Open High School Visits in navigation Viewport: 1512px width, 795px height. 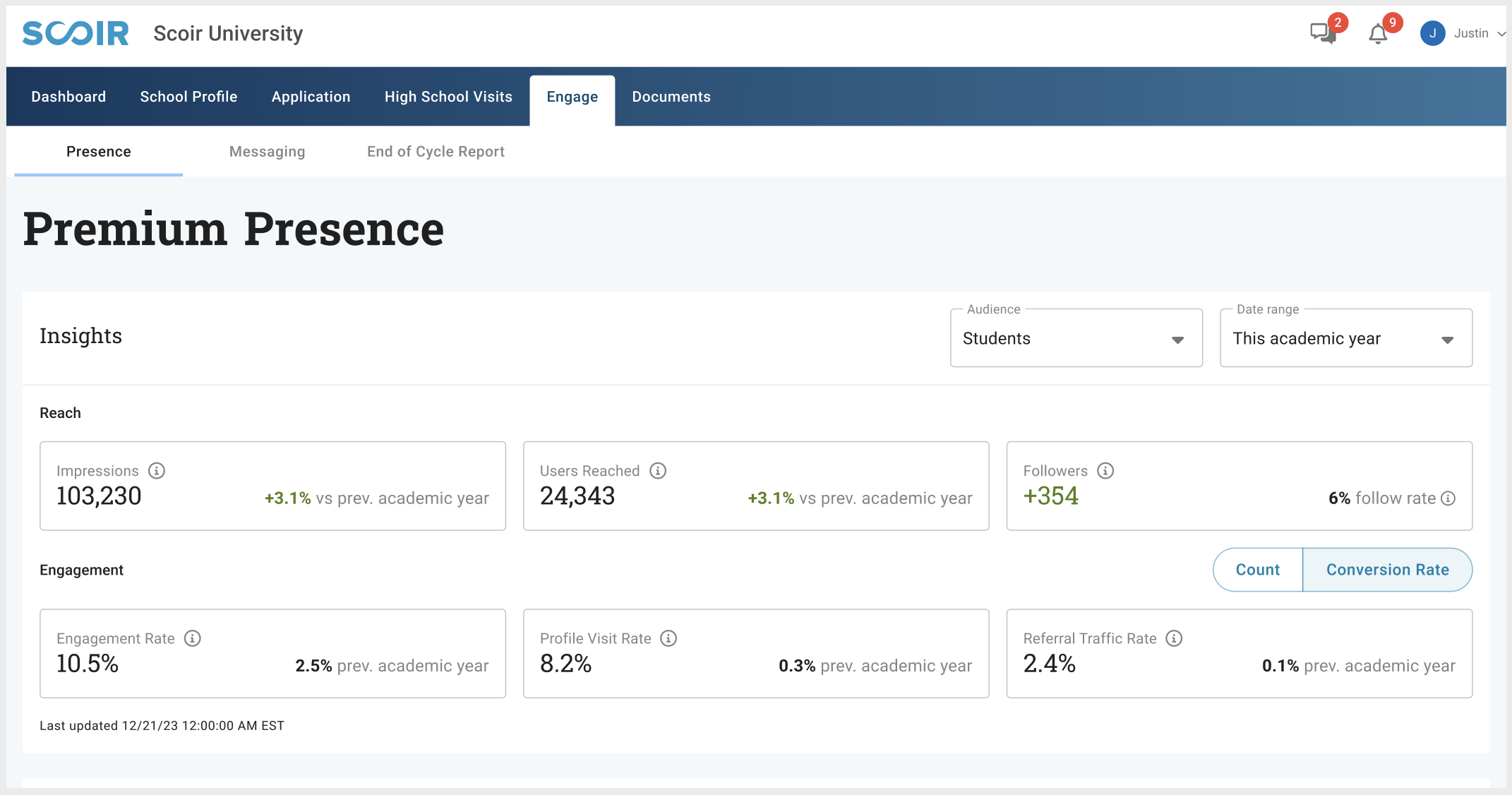[448, 97]
